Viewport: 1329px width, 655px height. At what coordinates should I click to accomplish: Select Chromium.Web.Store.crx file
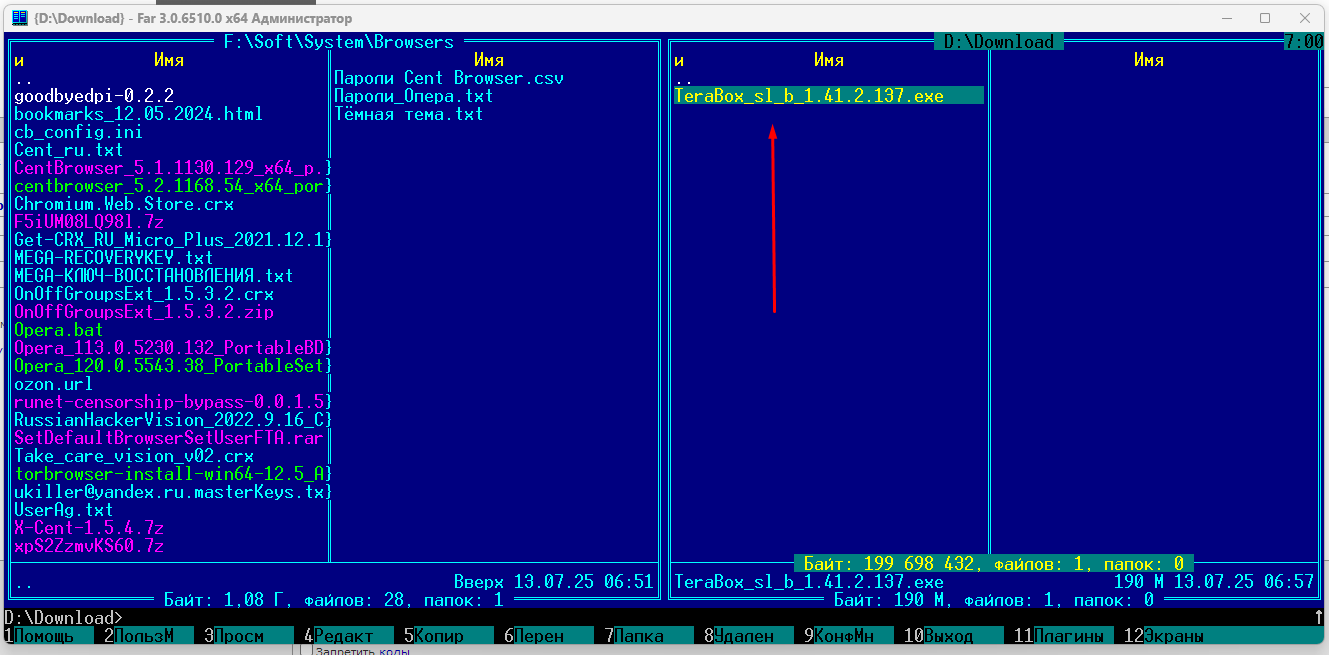point(124,204)
